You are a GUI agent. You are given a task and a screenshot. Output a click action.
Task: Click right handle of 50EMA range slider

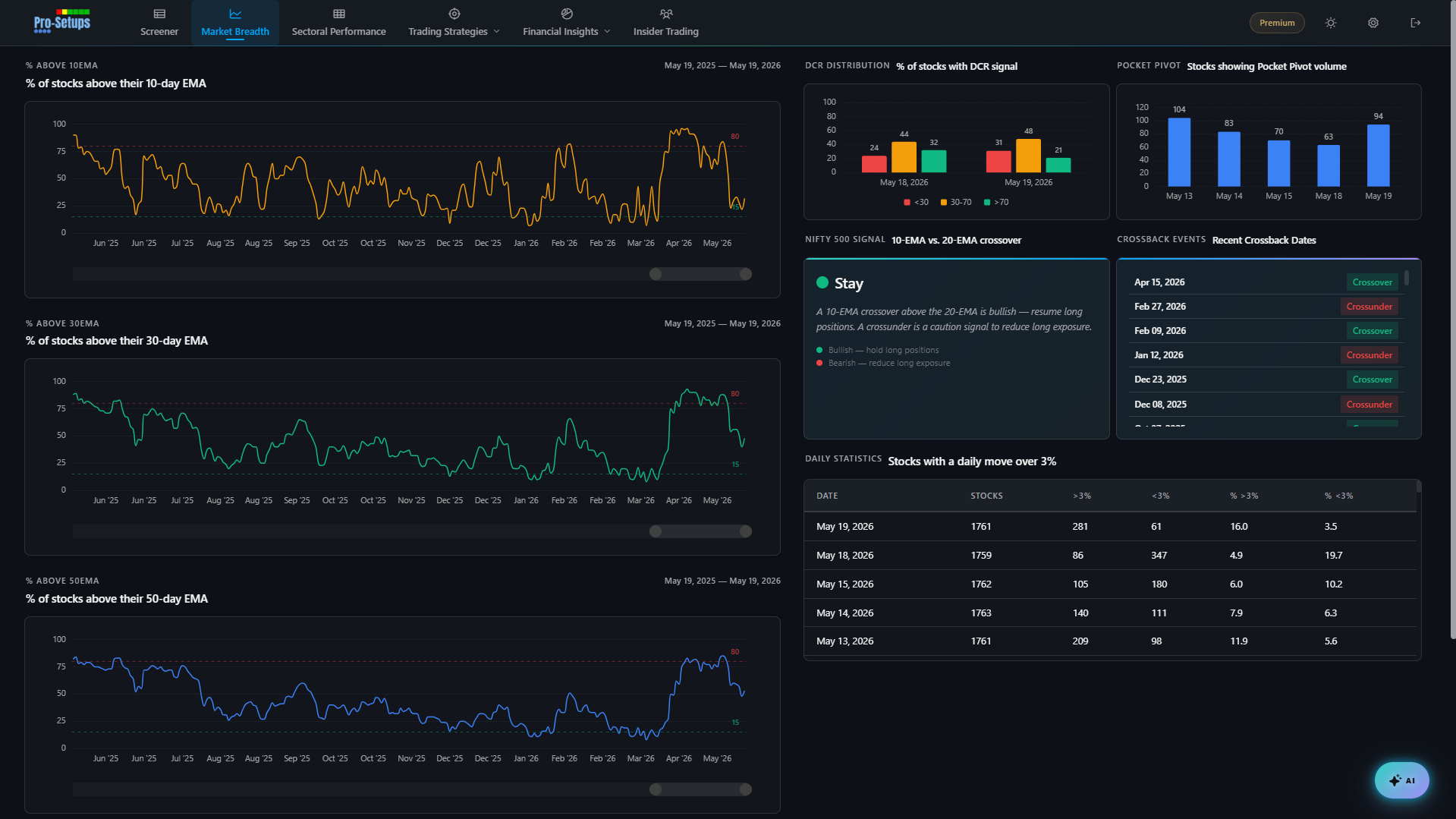tap(746, 789)
